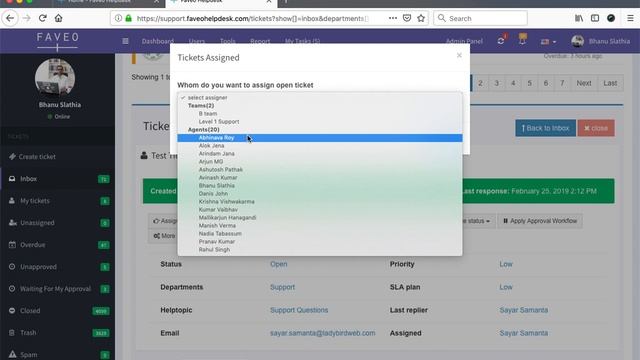640x360 pixels.
Task: Toggle the browser sidebar icon
Action: click(595, 18)
